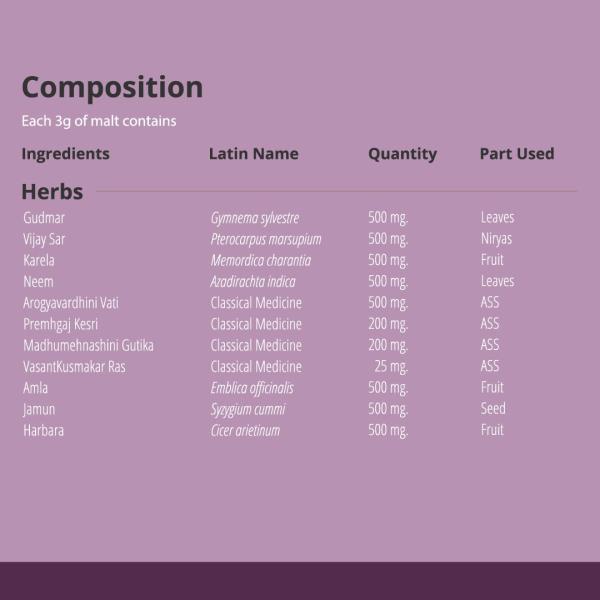Select Arogyavardhini Vati ingredient
This screenshot has height=600, width=600.
70,303
